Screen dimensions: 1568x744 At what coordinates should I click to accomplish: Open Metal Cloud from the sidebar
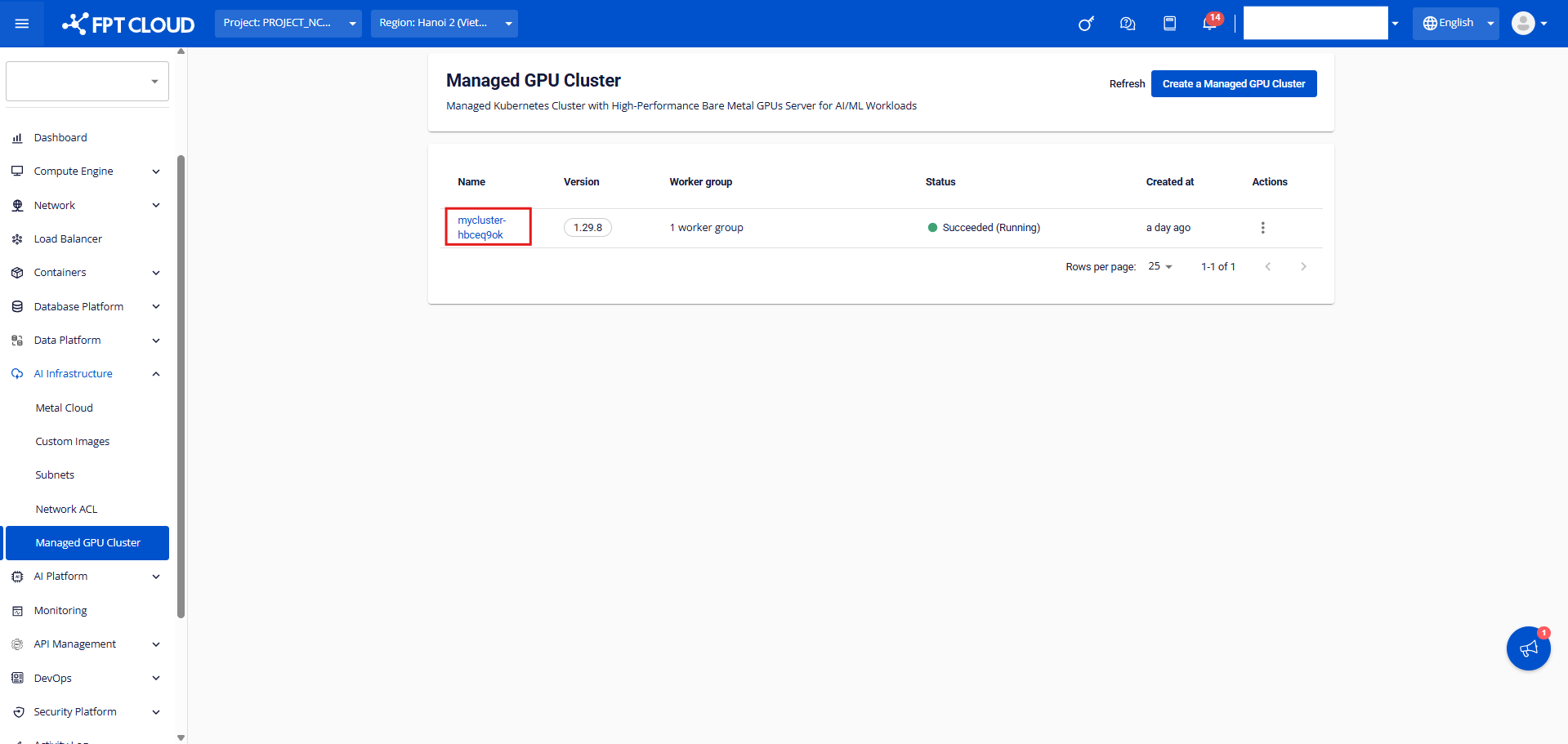(65, 408)
